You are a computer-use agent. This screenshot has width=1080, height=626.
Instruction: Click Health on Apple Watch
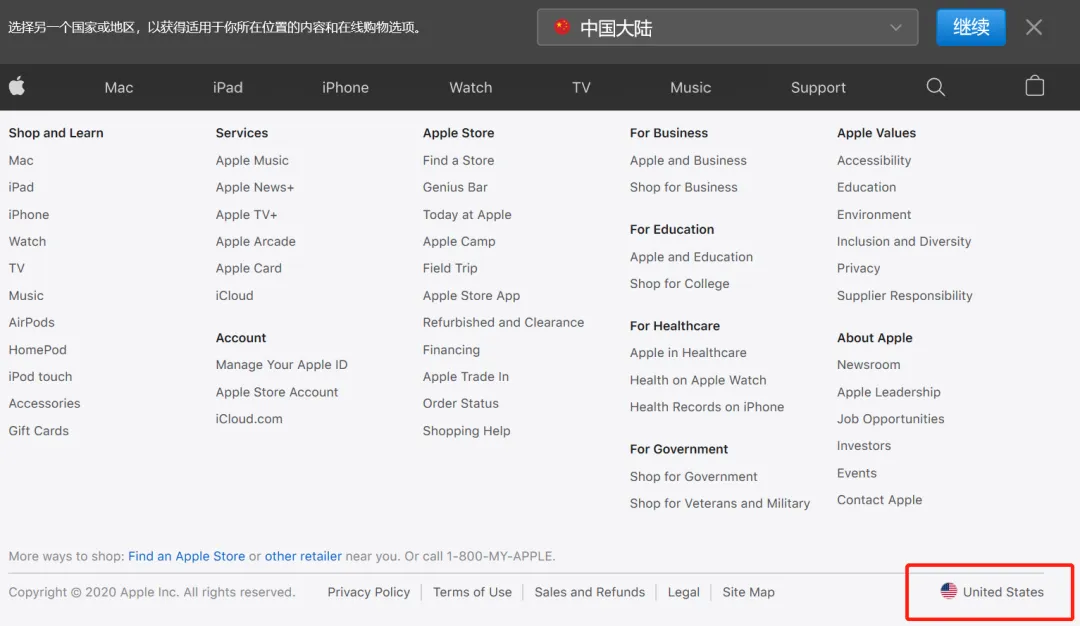tap(698, 380)
